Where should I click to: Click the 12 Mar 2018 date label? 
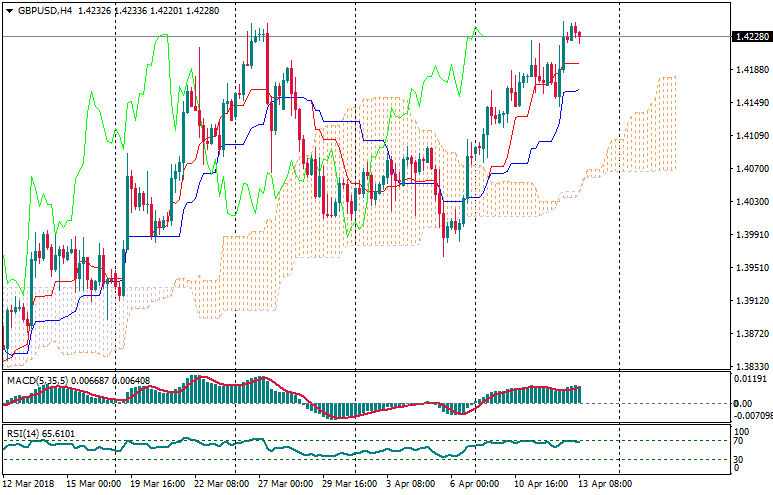(28, 484)
